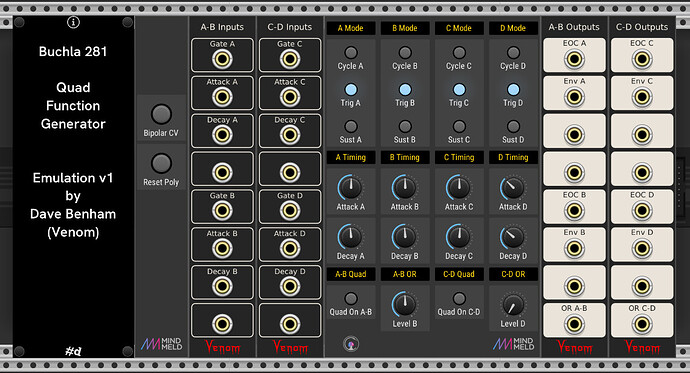
Task: Click the EOC A output jack
Action: (x=574, y=59)
